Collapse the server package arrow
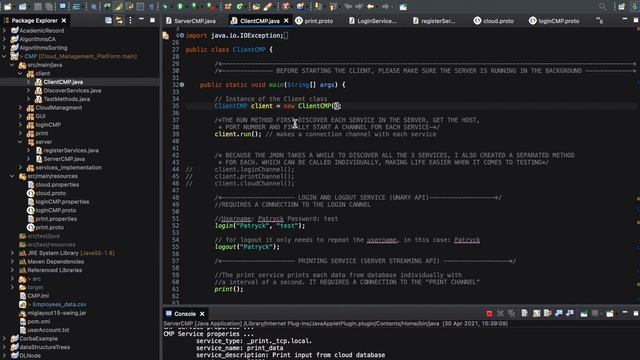640x360 pixels. point(20,142)
